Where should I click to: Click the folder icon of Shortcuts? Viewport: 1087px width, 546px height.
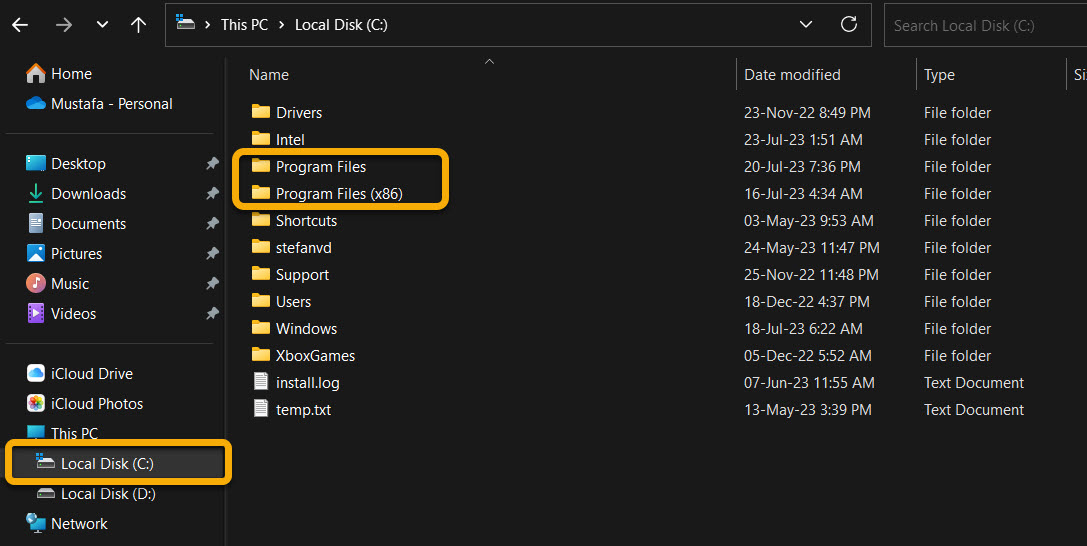(261, 220)
